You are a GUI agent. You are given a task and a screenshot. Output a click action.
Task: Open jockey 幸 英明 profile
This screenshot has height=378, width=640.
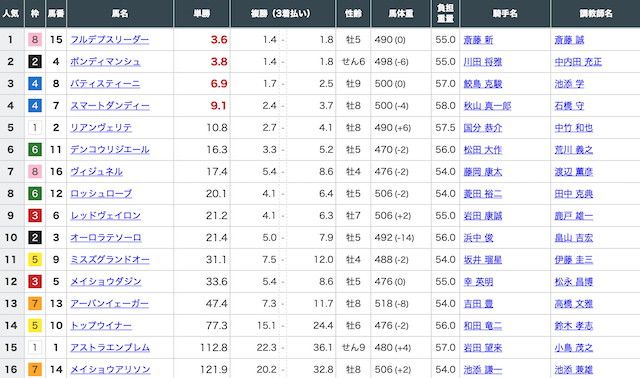[x=478, y=282]
